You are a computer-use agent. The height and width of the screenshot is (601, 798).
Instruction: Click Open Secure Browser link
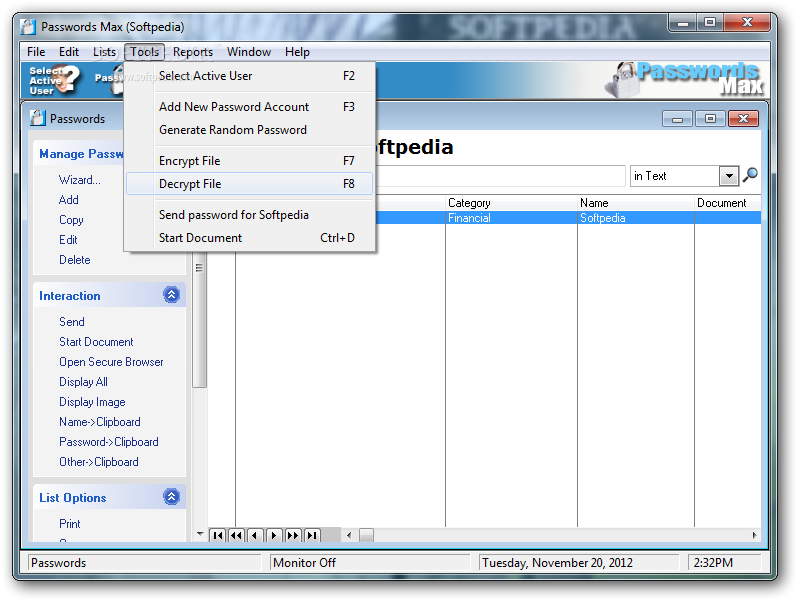click(x=111, y=362)
